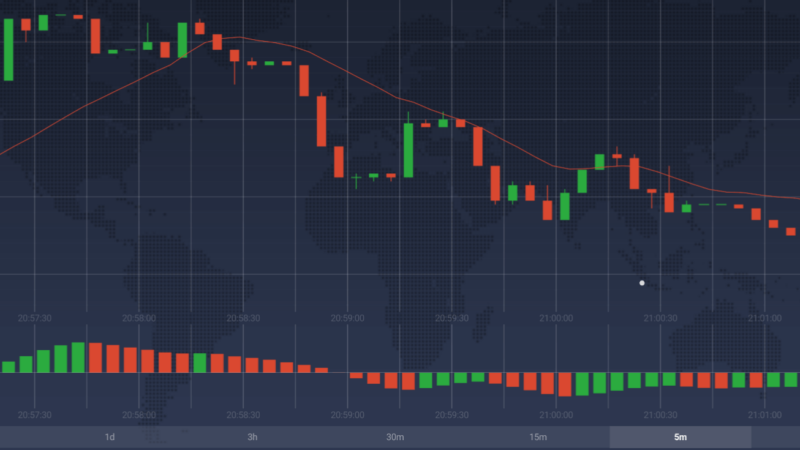Click the 21:01:00 label on lower time axis

click(763, 414)
